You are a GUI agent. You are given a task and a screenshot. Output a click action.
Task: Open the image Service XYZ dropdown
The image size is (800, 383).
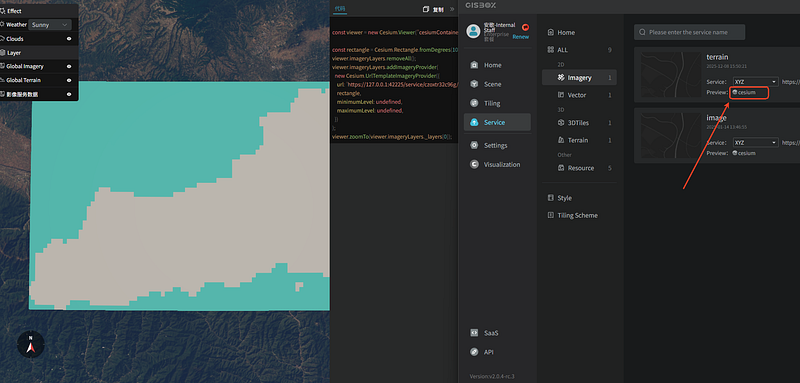pyautogui.click(x=756, y=142)
